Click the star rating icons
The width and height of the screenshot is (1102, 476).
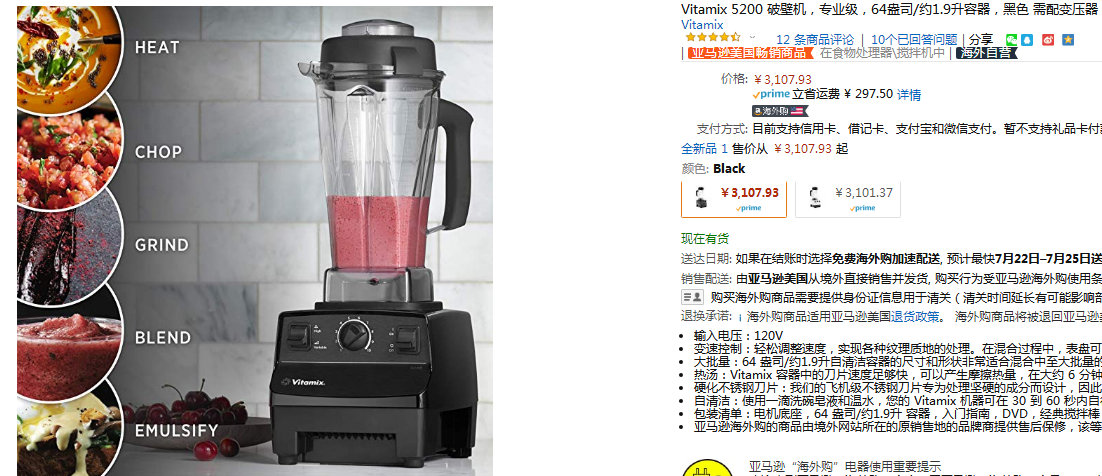pos(713,38)
